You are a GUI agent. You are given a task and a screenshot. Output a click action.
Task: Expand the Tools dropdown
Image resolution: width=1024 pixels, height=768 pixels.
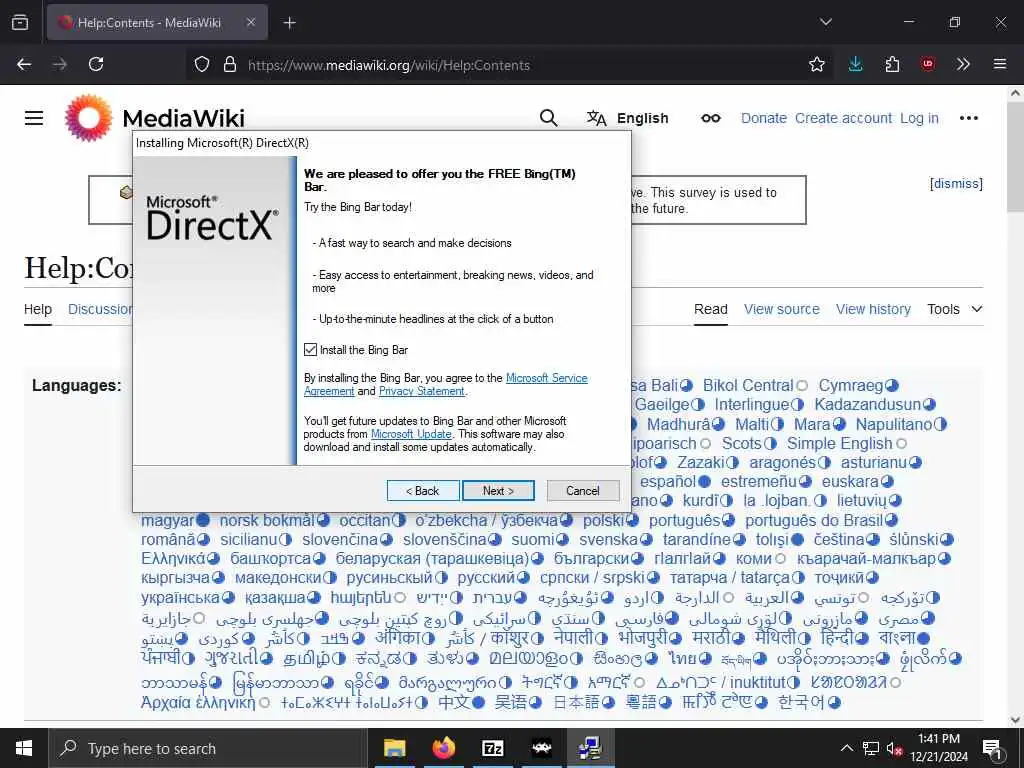point(954,309)
